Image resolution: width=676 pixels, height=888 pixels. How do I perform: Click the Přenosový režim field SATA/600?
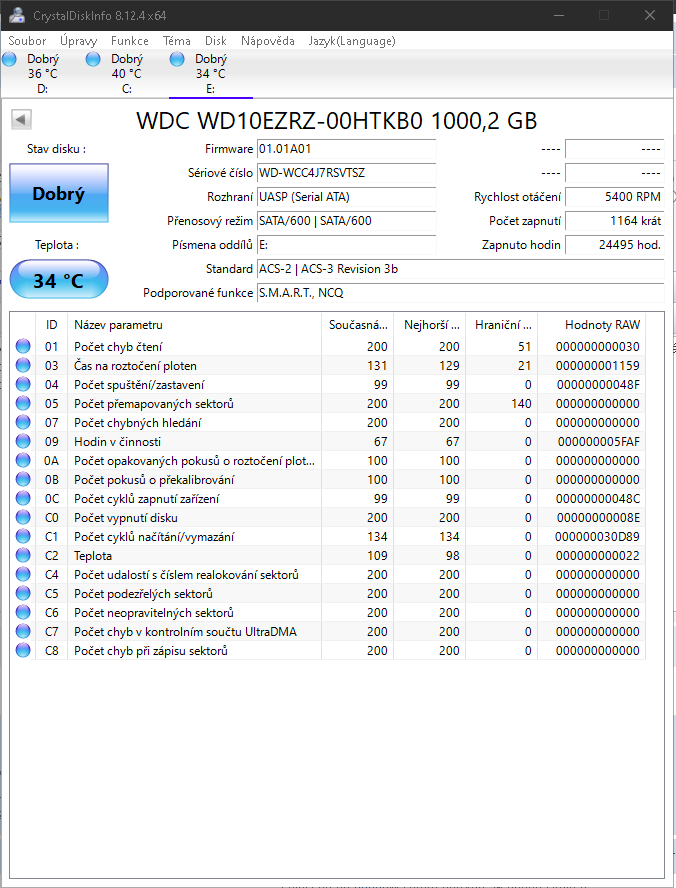pyautogui.click(x=346, y=221)
